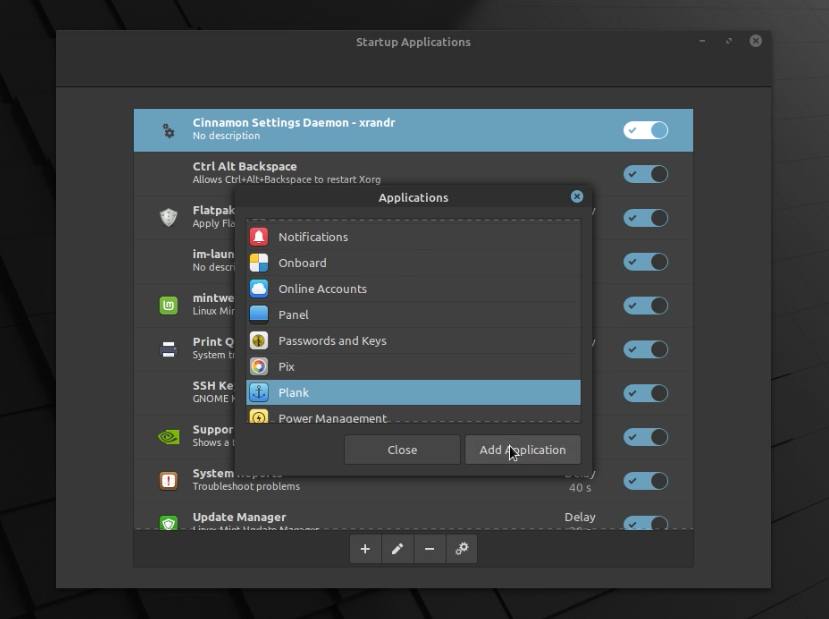Click the Flatpak shield icon

click(168, 217)
